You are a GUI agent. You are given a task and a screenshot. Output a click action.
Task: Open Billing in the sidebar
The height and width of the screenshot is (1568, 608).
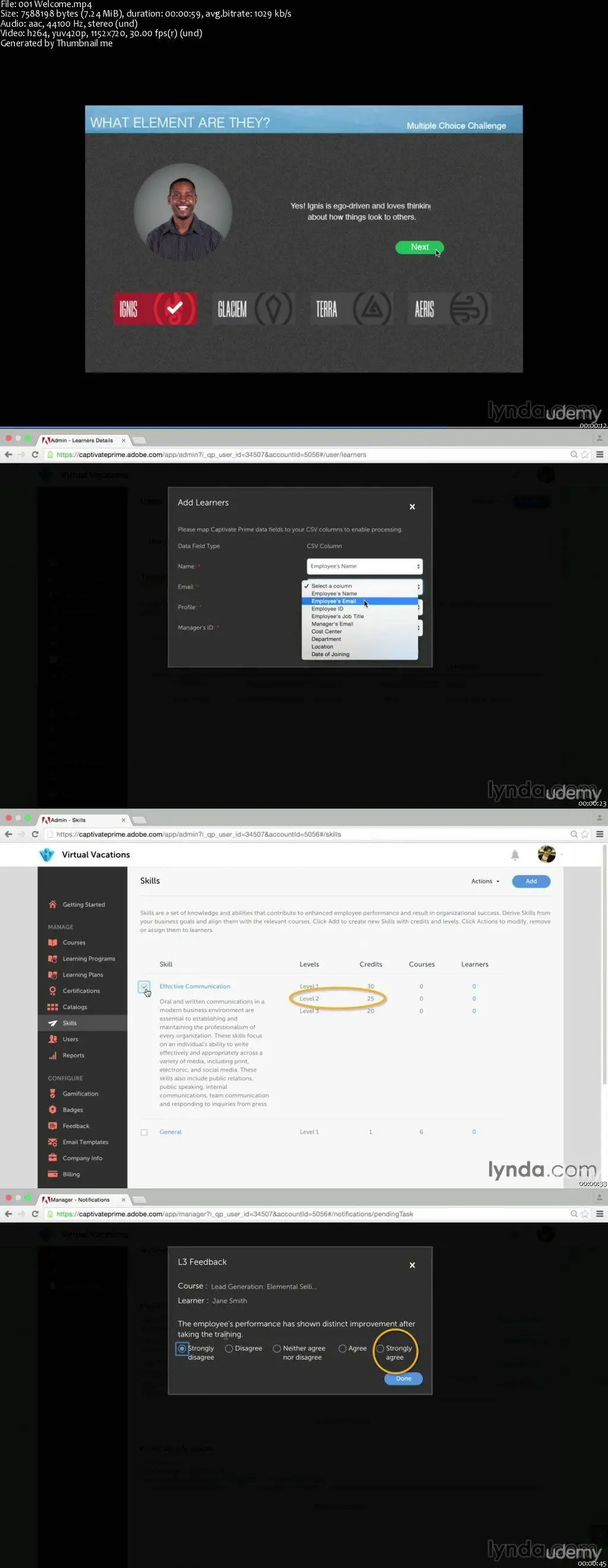coord(83,1174)
